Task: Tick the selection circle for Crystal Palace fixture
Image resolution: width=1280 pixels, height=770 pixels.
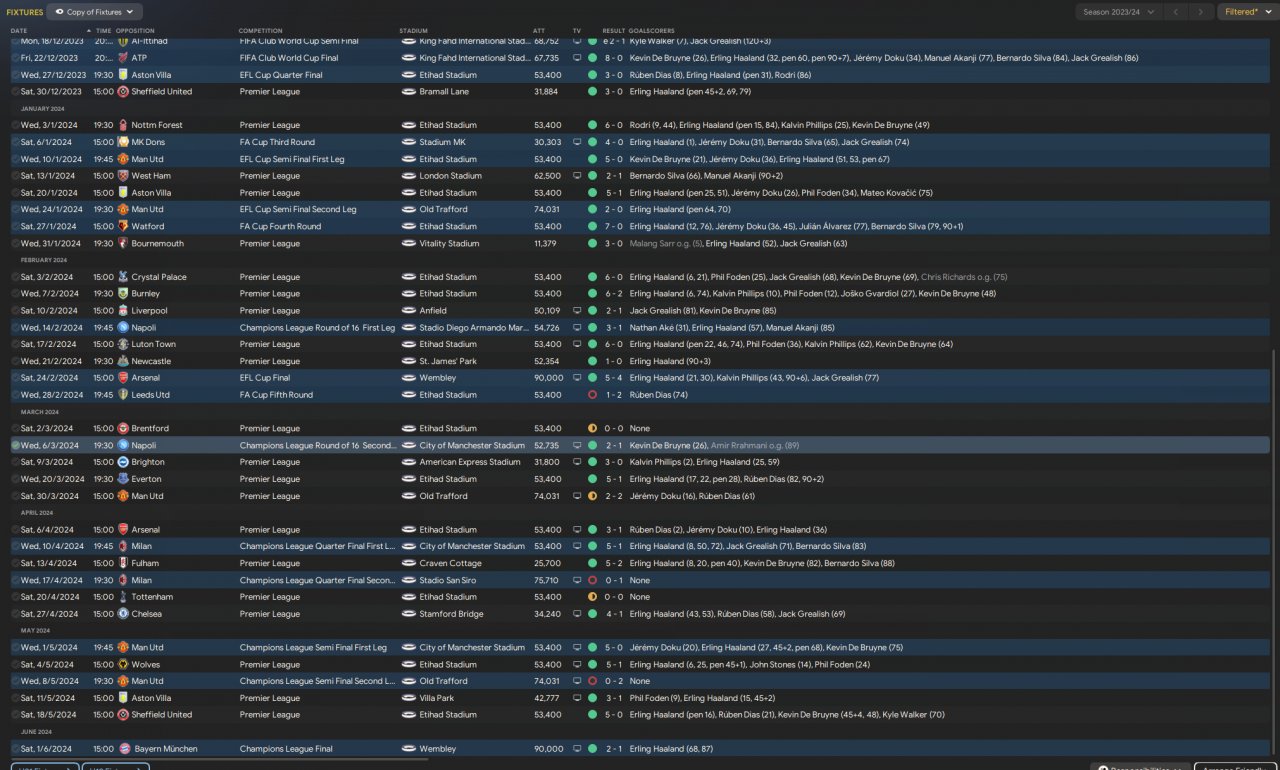Action: (15, 277)
